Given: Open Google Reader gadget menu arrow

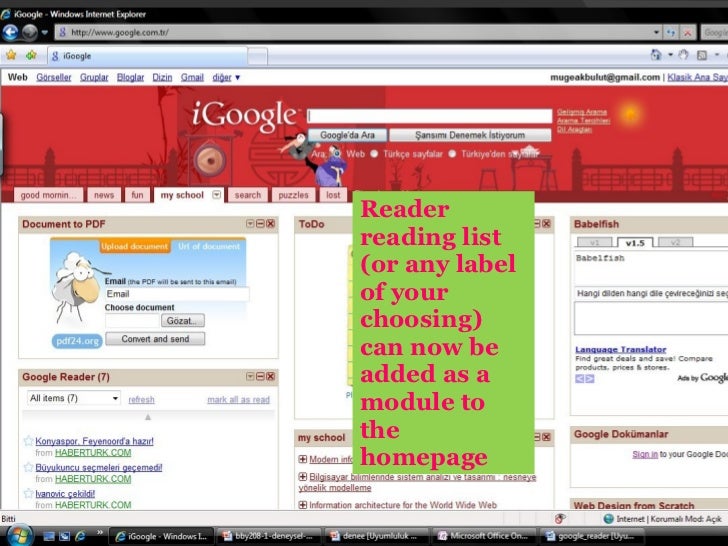Looking at the screenshot, I should click(x=250, y=376).
